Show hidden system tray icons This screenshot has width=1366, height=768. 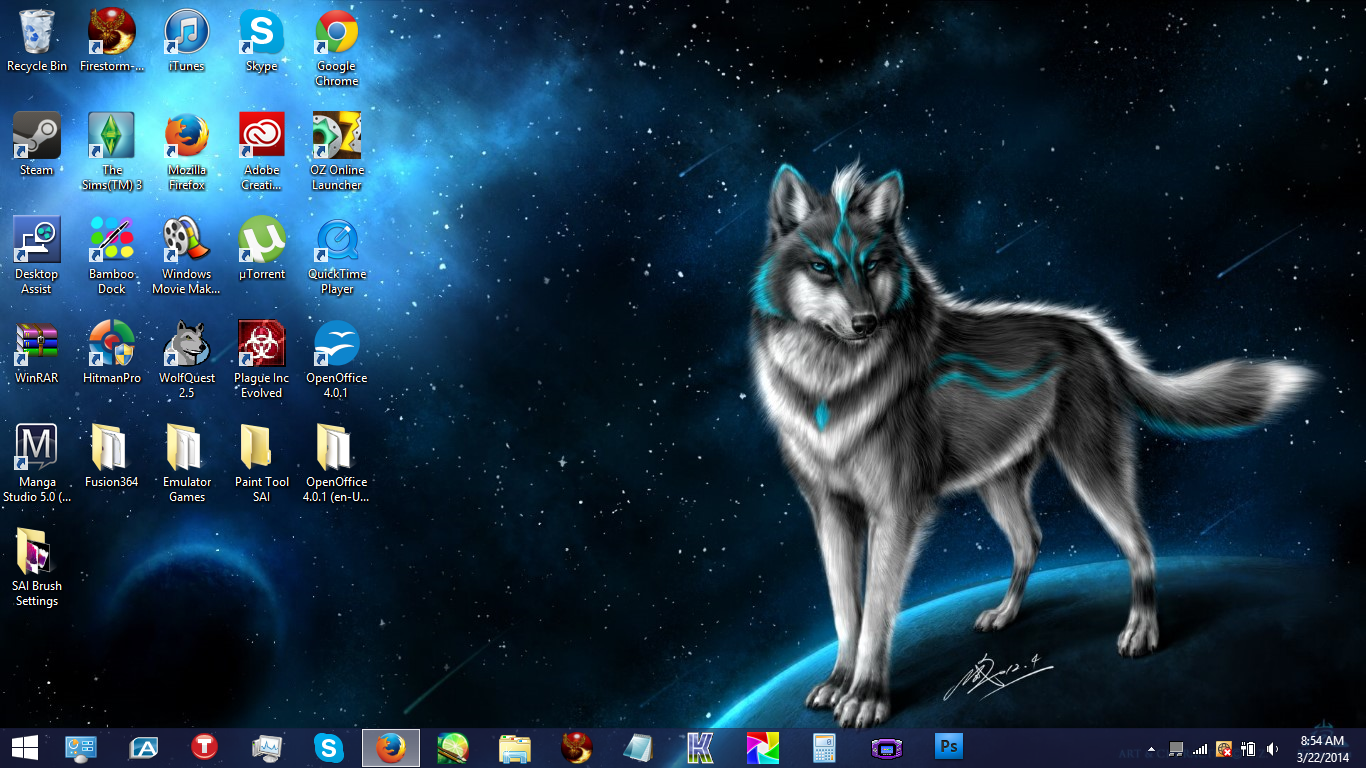tap(1151, 748)
